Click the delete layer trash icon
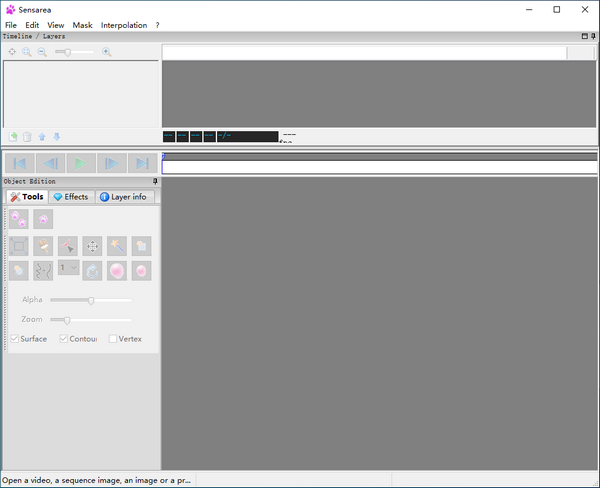 pos(28,137)
